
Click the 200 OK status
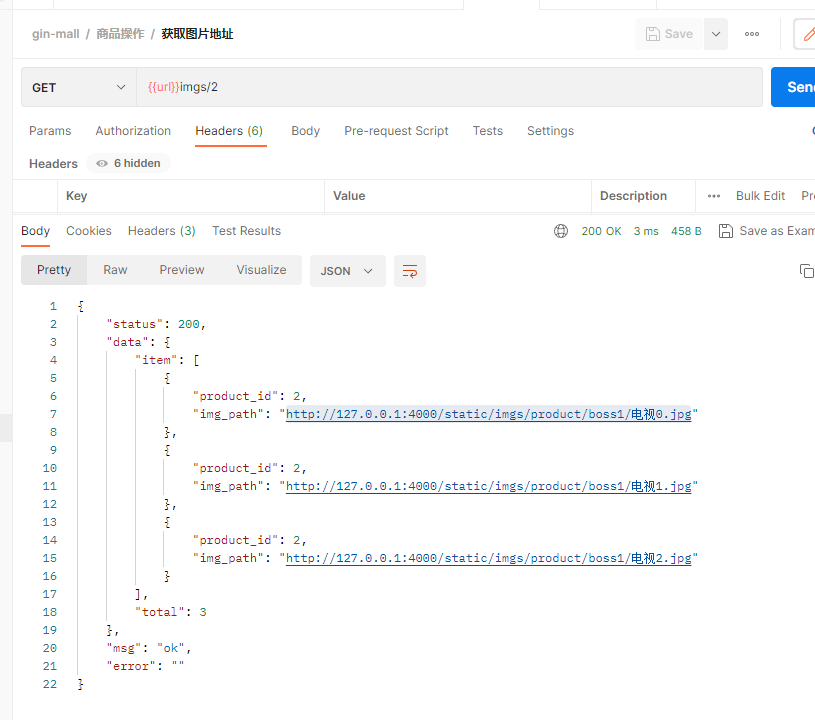601,231
